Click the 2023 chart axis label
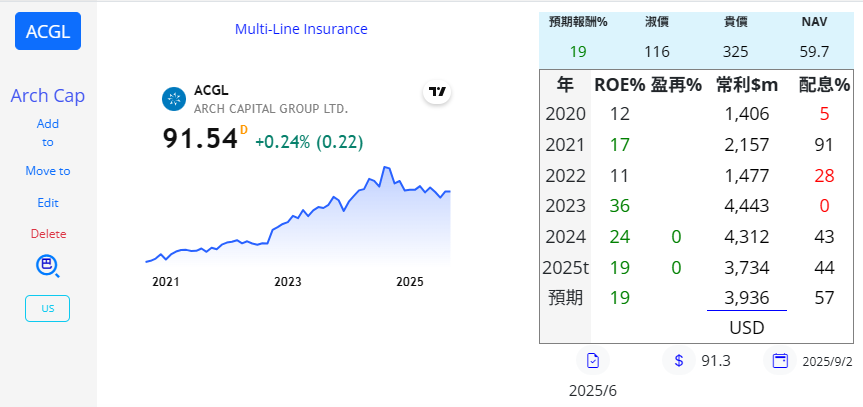 click(288, 283)
